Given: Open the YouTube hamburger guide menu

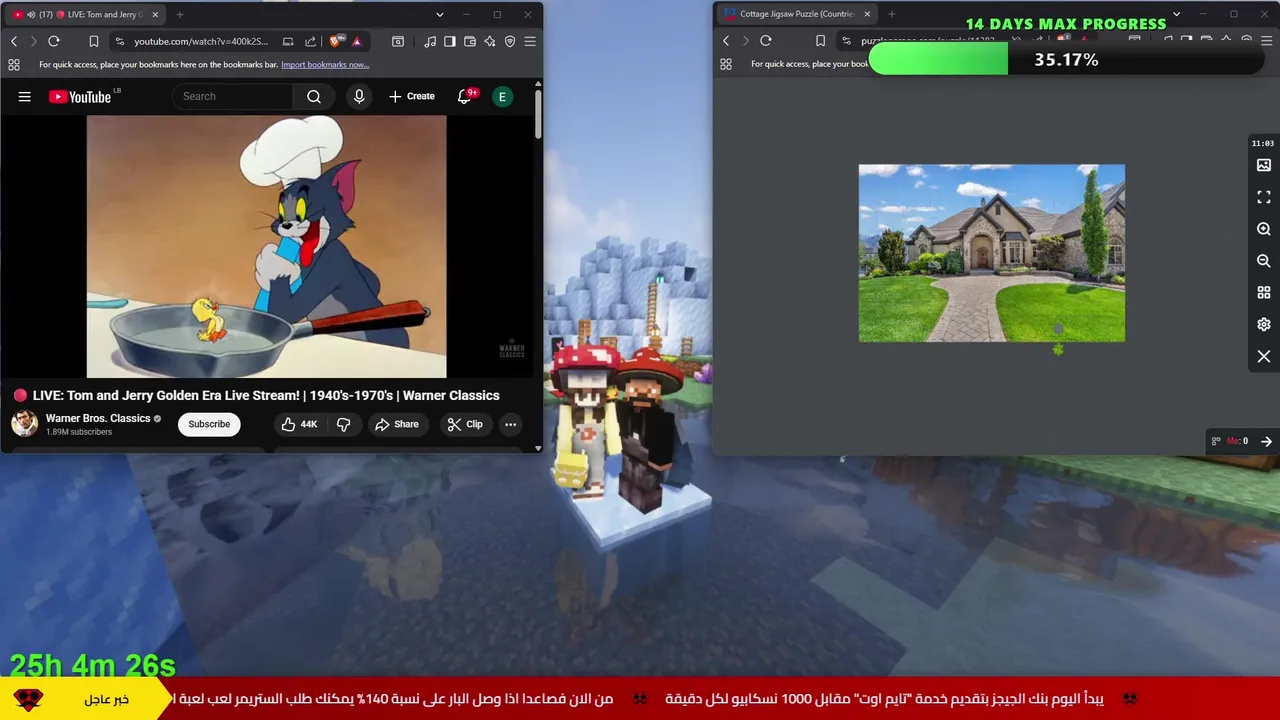Looking at the screenshot, I should pos(25,97).
